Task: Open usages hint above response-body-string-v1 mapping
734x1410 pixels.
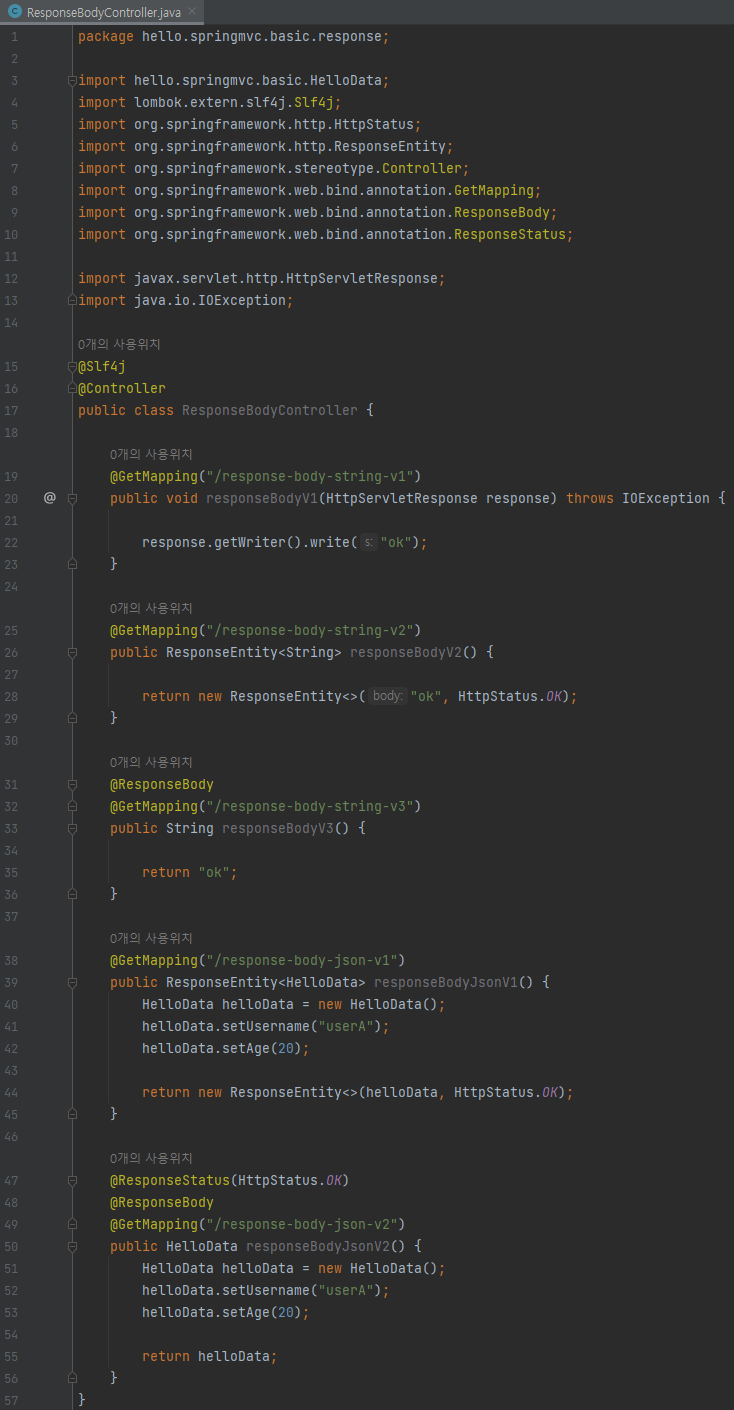Action: coord(151,454)
